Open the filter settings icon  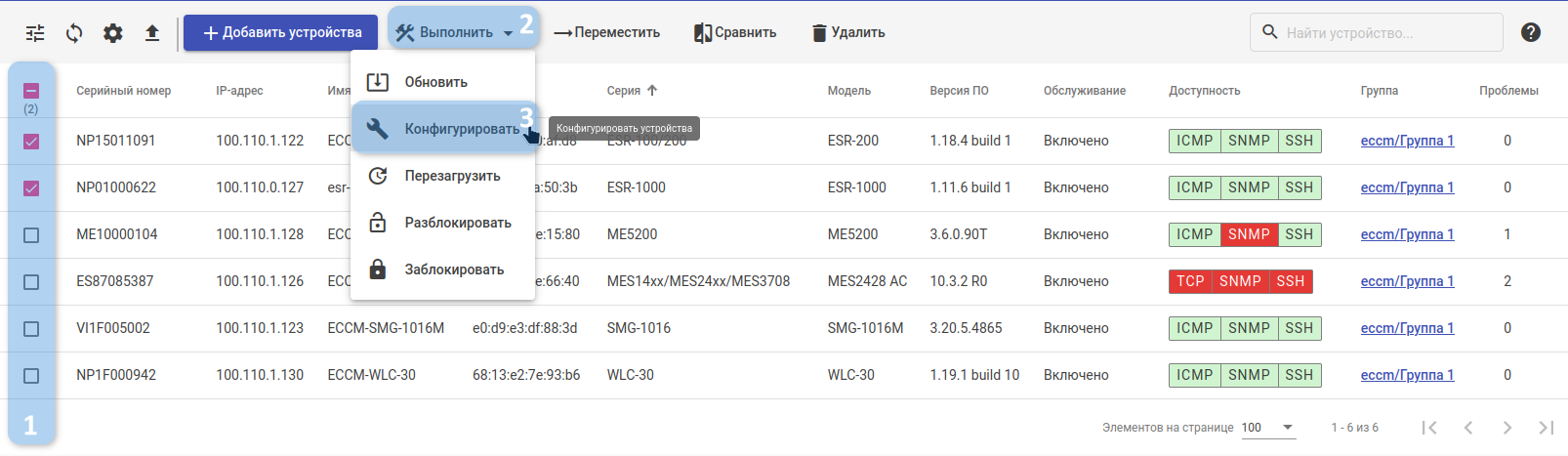click(x=35, y=33)
